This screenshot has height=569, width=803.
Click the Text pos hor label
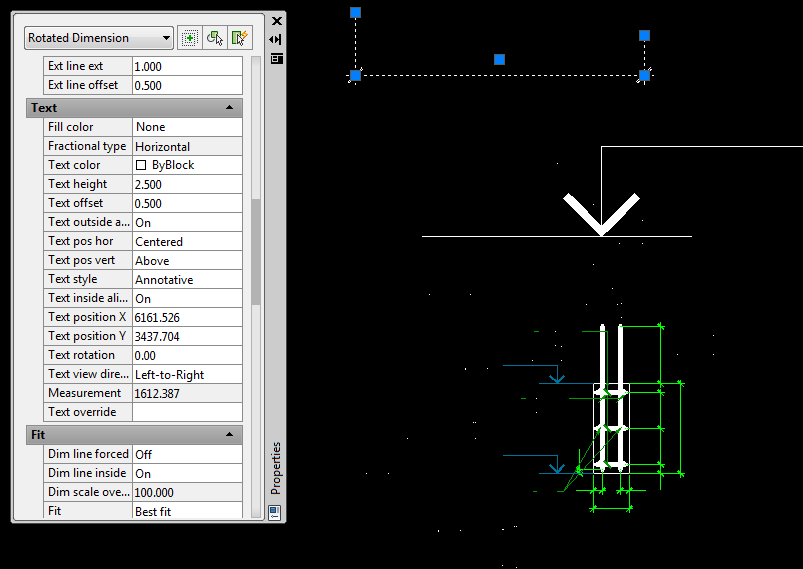click(80, 241)
